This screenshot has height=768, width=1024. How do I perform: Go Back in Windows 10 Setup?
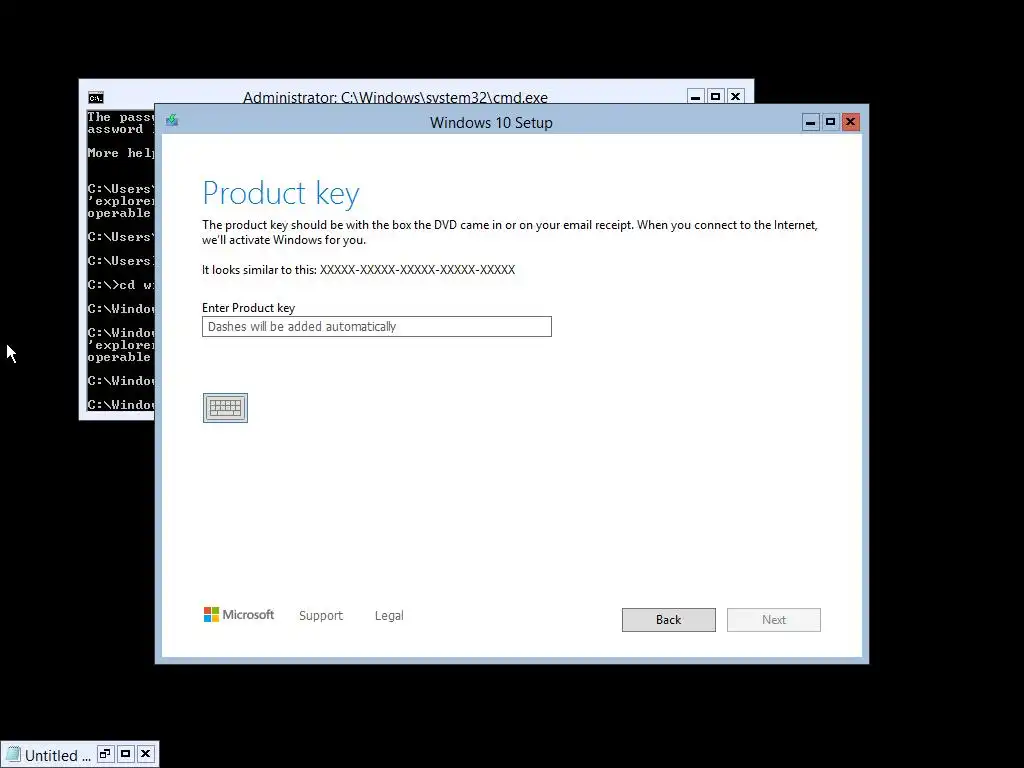pos(669,620)
